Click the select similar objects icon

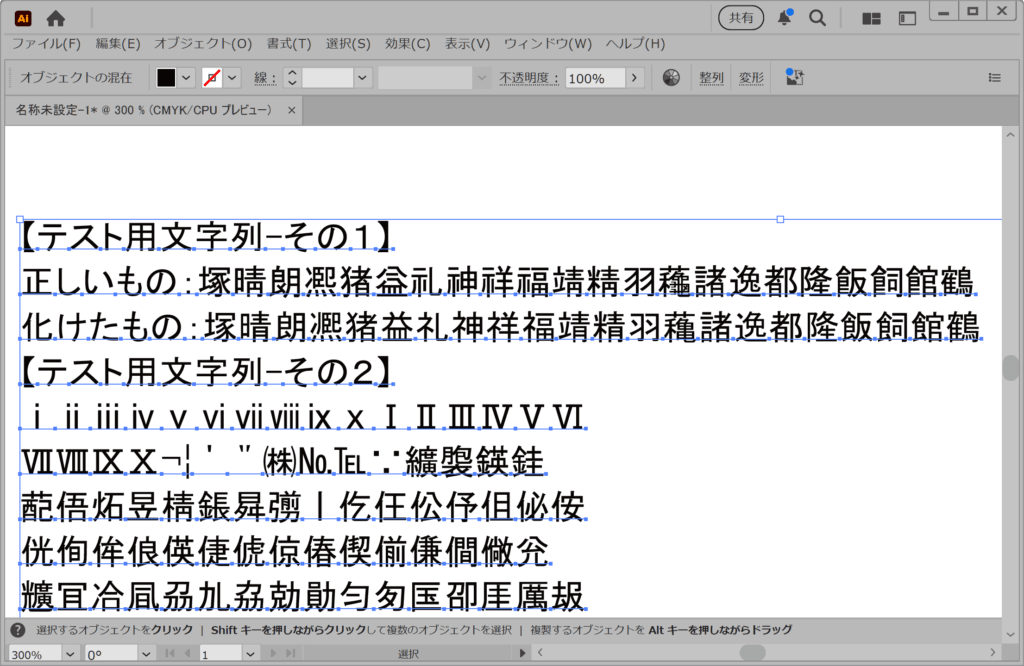795,78
